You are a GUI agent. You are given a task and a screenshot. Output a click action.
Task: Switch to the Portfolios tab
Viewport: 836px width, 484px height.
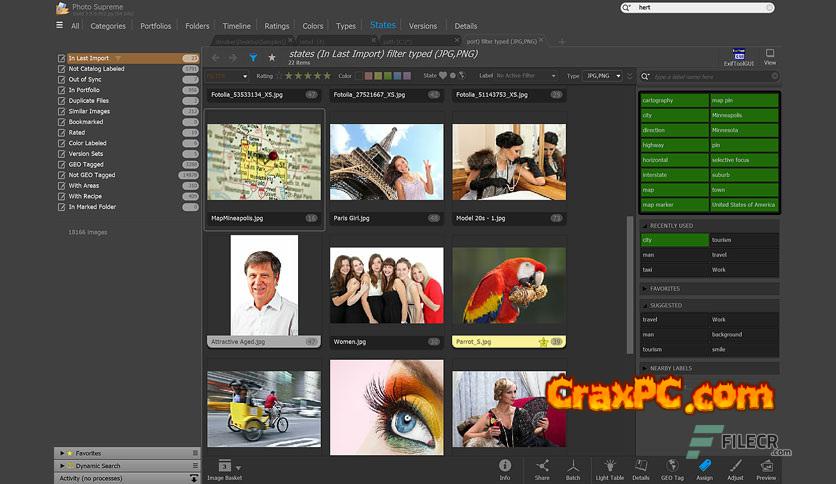(x=155, y=26)
